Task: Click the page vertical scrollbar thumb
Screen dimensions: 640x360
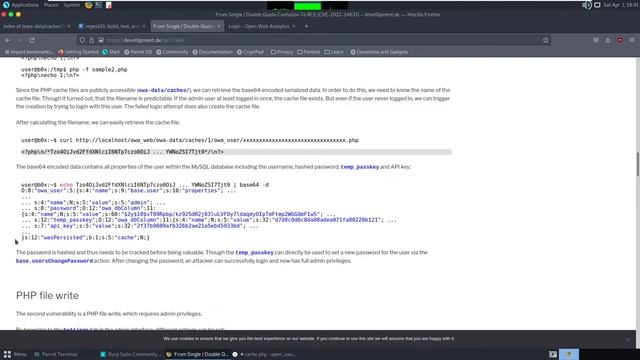Action: click(637, 164)
